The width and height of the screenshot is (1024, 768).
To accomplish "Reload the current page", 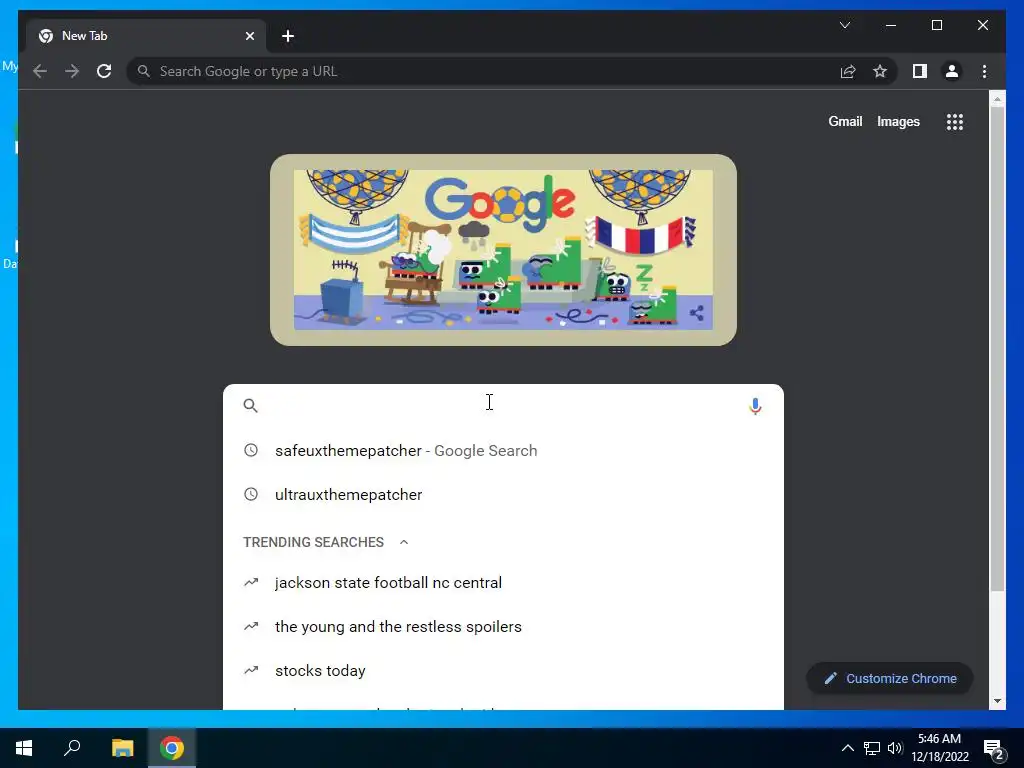I will pyautogui.click(x=104, y=71).
